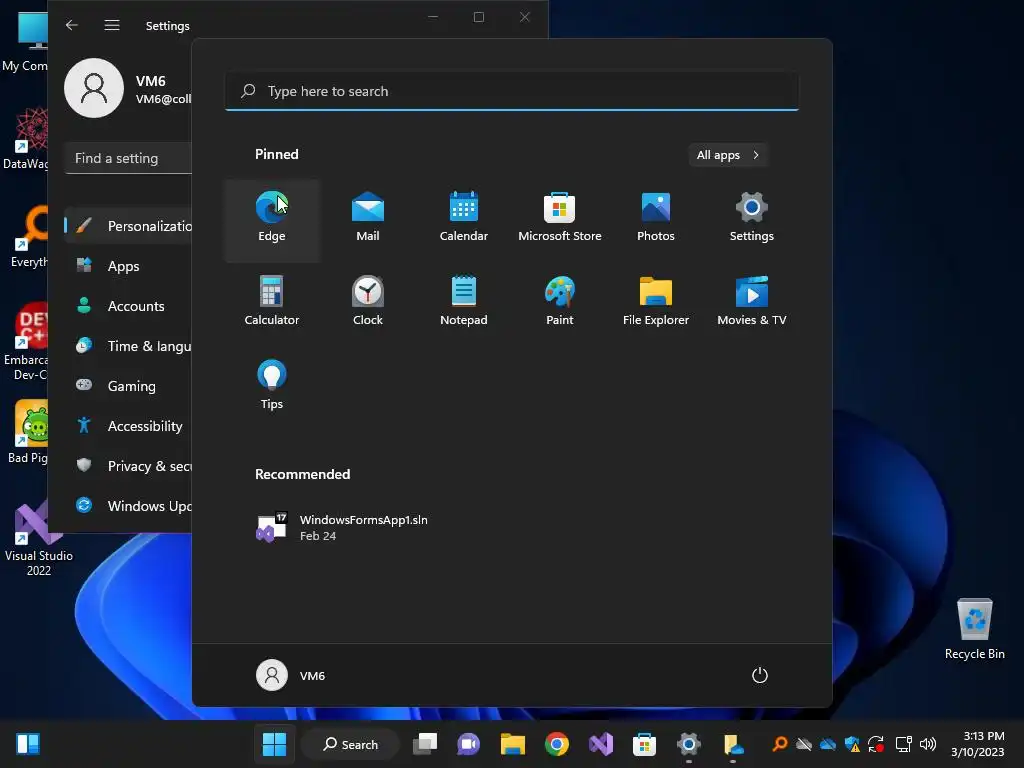Click the power button in the Start menu
This screenshot has height=768, width=1024.
(x=760, y=675)
